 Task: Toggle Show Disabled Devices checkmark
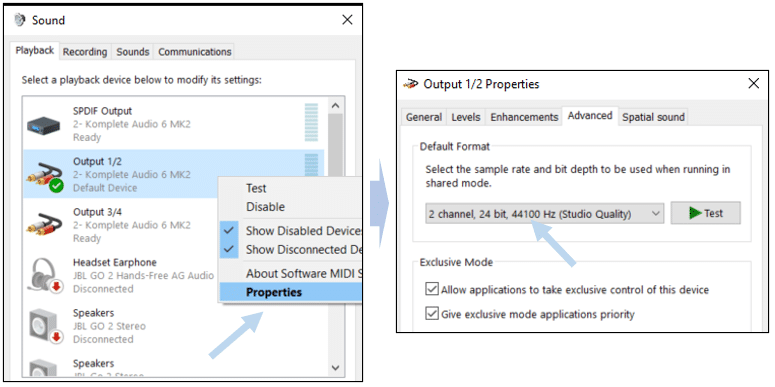[x=229, y=230]
